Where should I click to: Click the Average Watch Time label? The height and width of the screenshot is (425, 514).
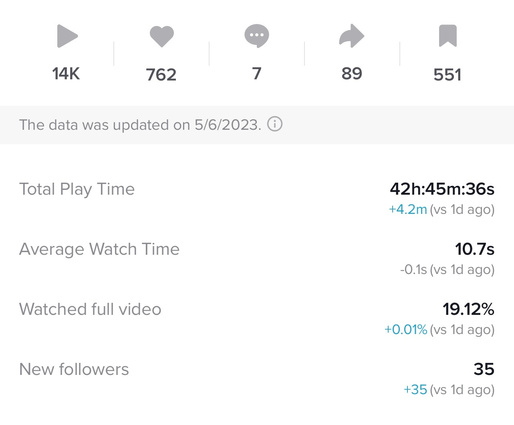point(99,249)
